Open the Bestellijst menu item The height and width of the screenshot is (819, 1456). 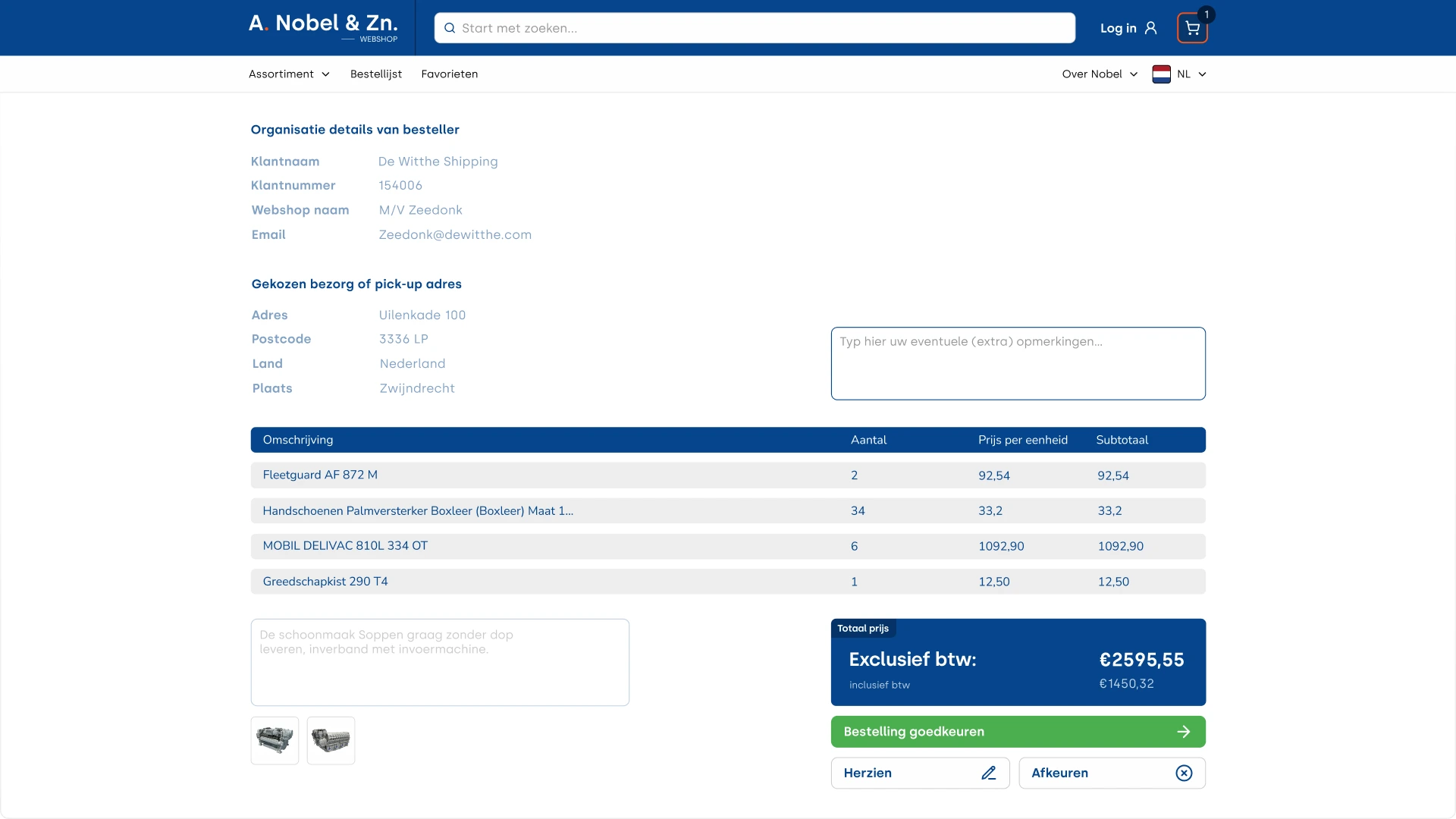376,74
